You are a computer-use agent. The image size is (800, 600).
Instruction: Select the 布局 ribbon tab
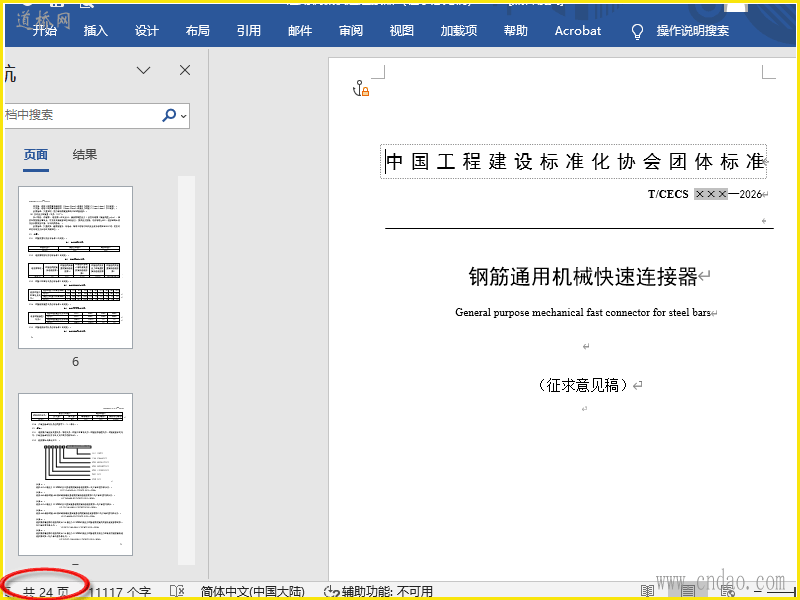tap(198, 31)
